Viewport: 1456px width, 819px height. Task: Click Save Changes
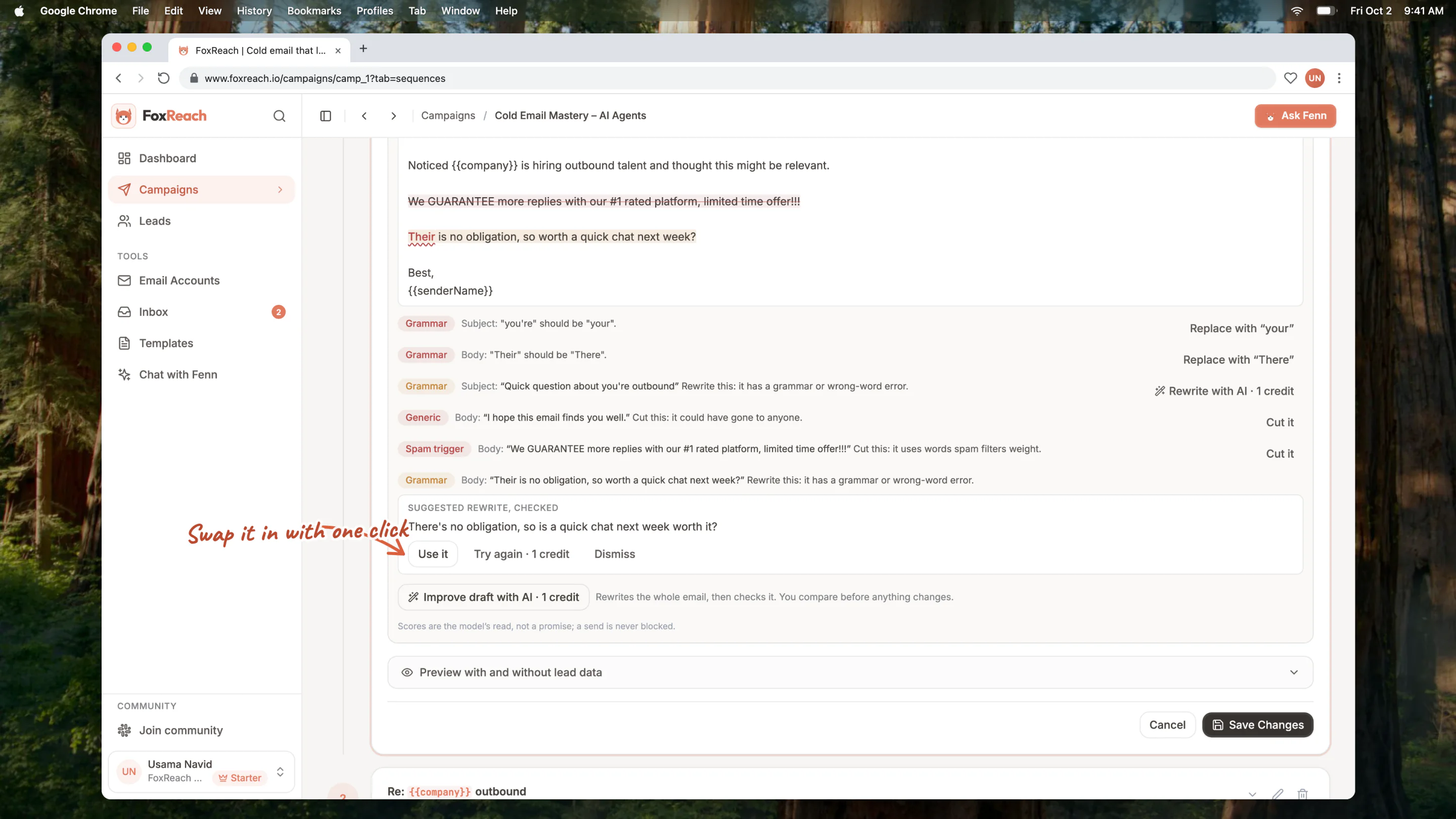(x=1258, y=724)
